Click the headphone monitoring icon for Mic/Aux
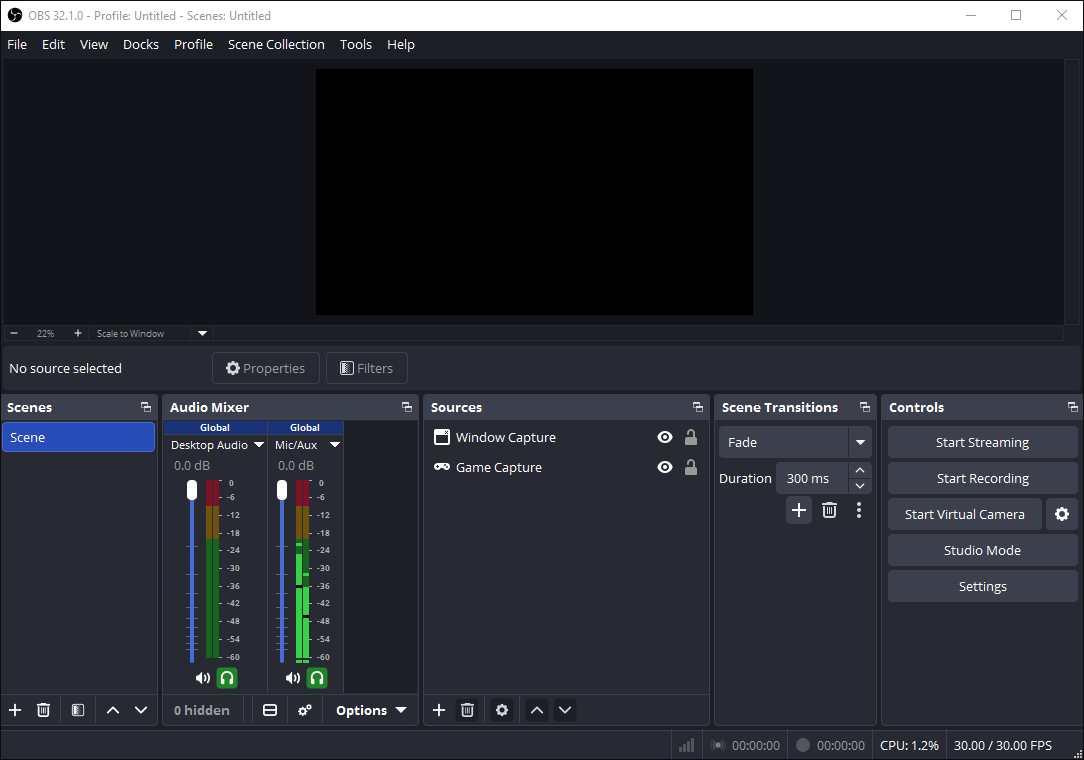Image resolution: width=1084 pixels, height=760 pixels. pyautogui.click(x=317, y=677)
